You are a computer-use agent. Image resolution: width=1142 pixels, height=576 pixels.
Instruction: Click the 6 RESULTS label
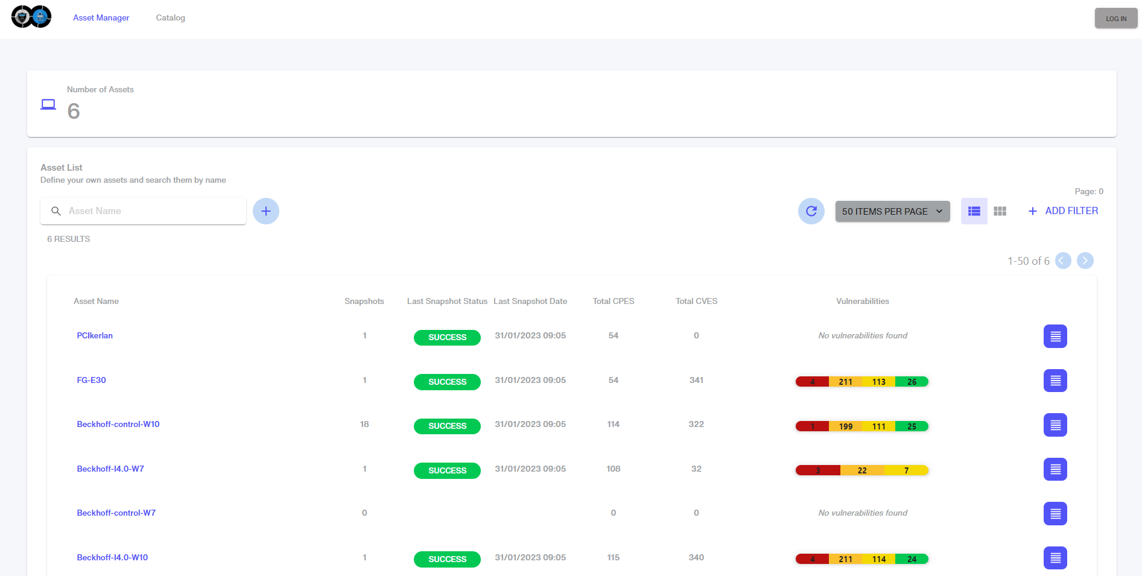(68, 239)
